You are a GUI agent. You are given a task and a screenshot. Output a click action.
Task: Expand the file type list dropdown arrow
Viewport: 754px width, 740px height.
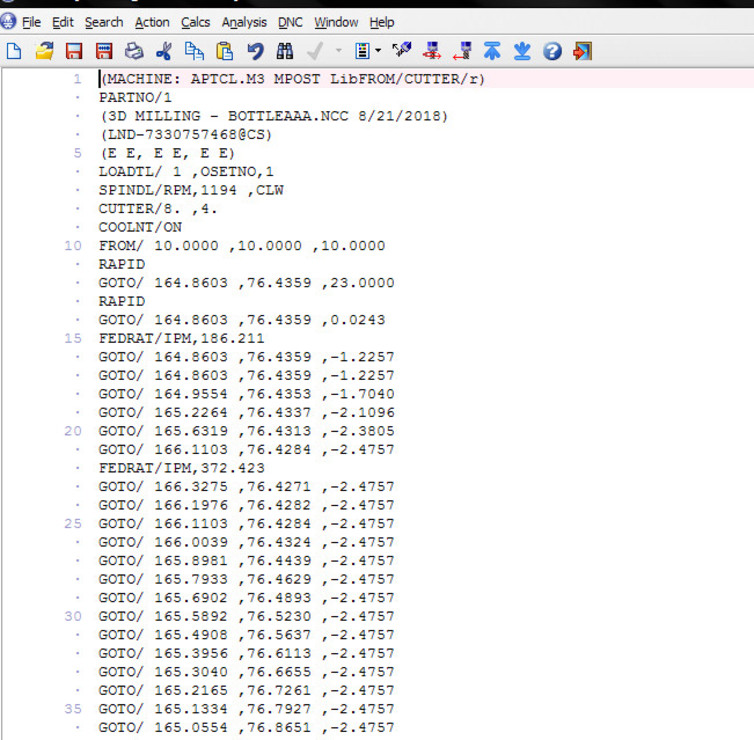(x=377, y=51)
